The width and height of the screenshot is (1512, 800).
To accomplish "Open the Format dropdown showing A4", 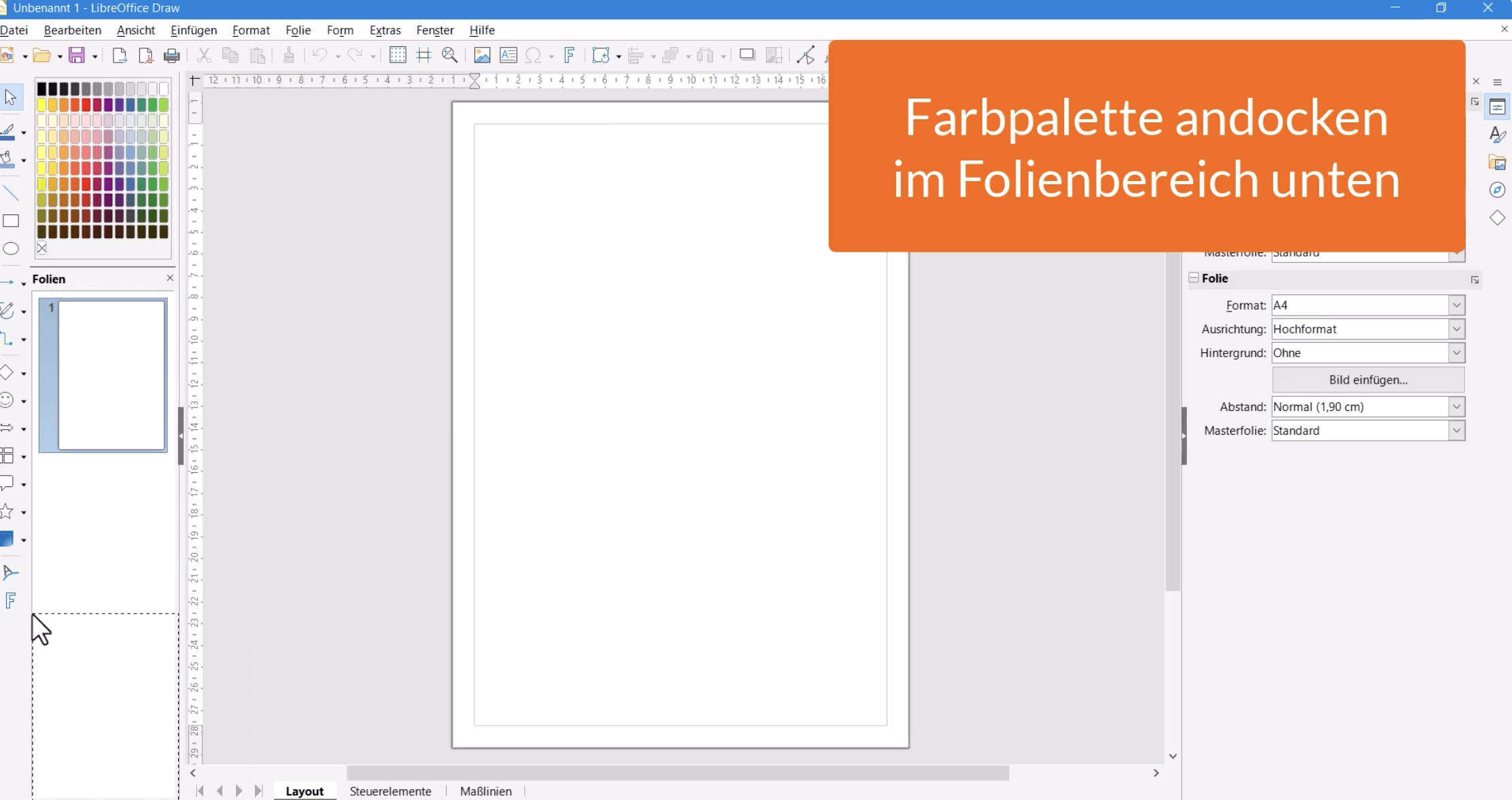I will [1457, 305].
